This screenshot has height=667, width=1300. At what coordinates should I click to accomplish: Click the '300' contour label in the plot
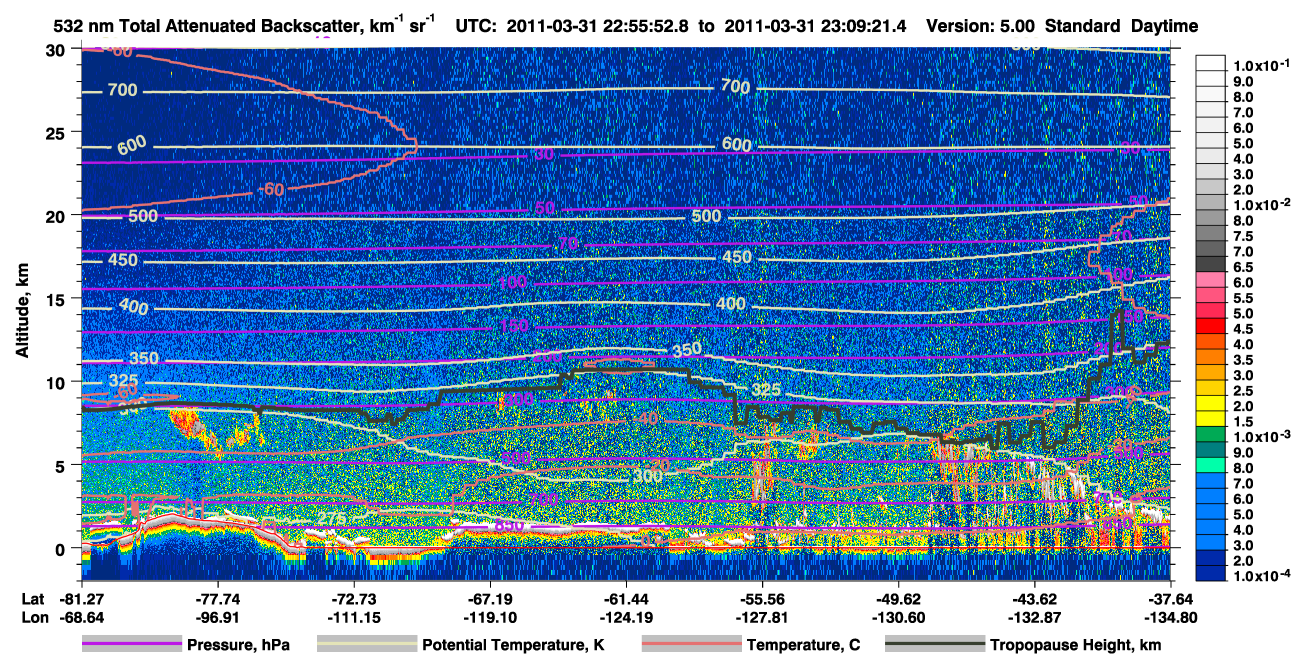649,477
